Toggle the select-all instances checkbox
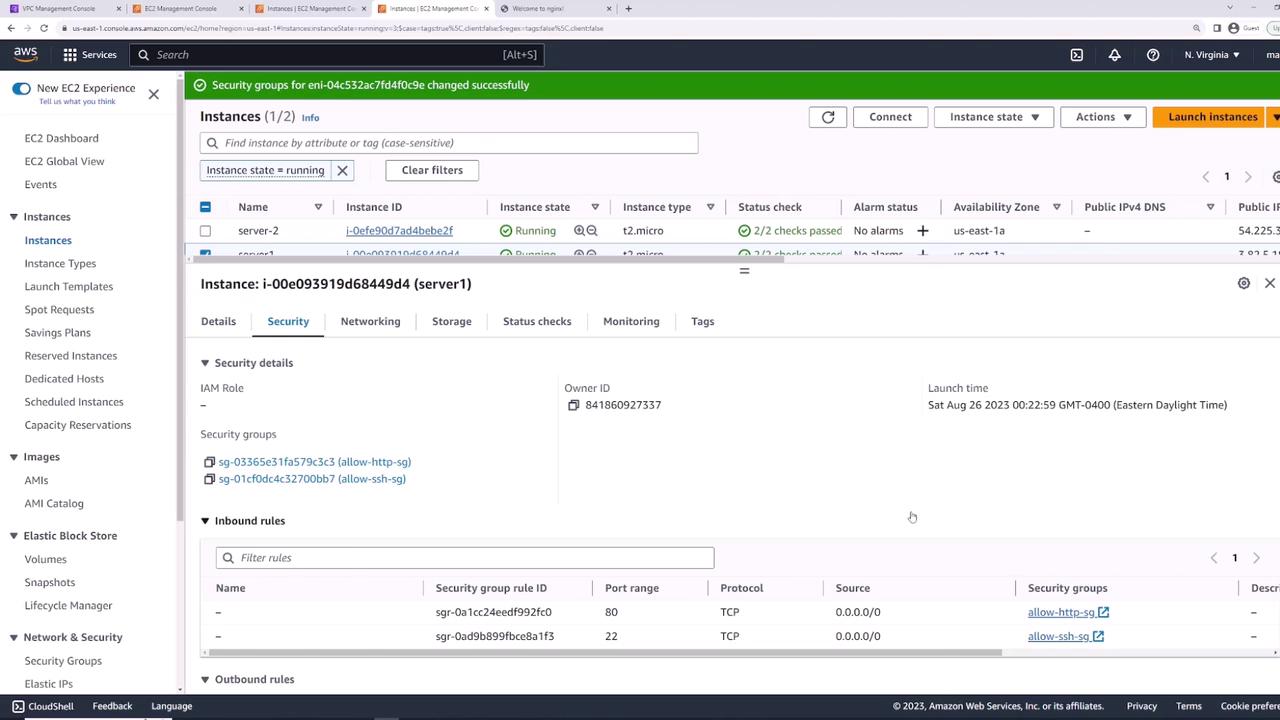The height and width of the screenshot is (720, 1280). pyautogui.click(x=205, y=207)
